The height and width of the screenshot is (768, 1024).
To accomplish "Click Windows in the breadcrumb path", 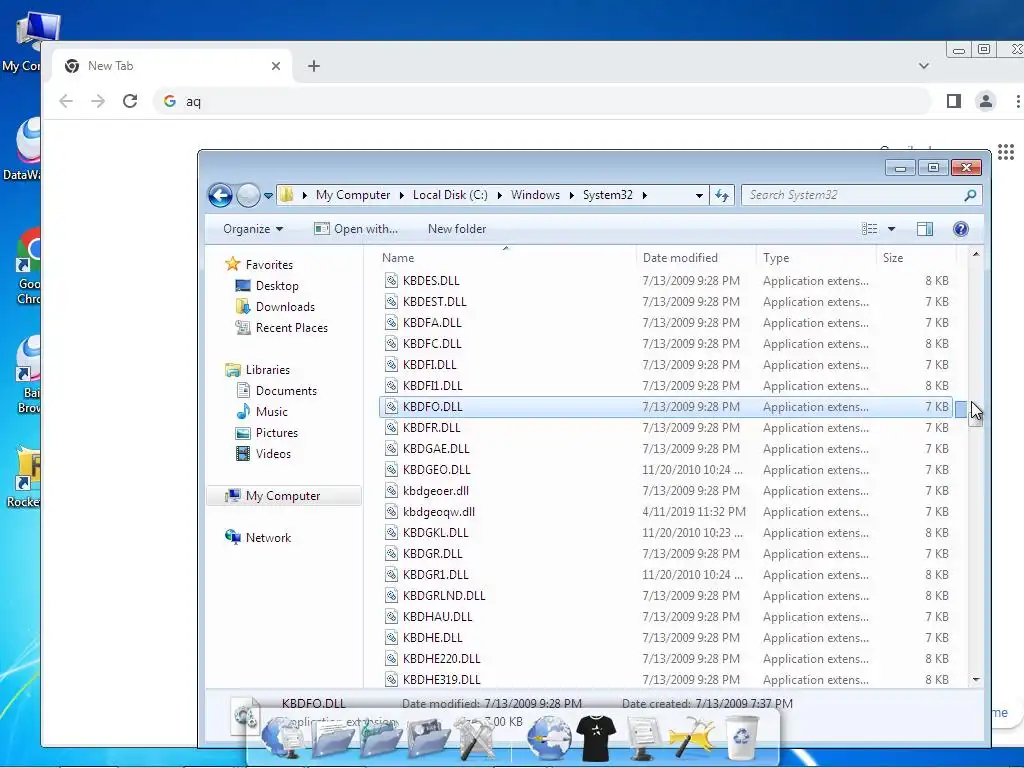I will (535, 195).
